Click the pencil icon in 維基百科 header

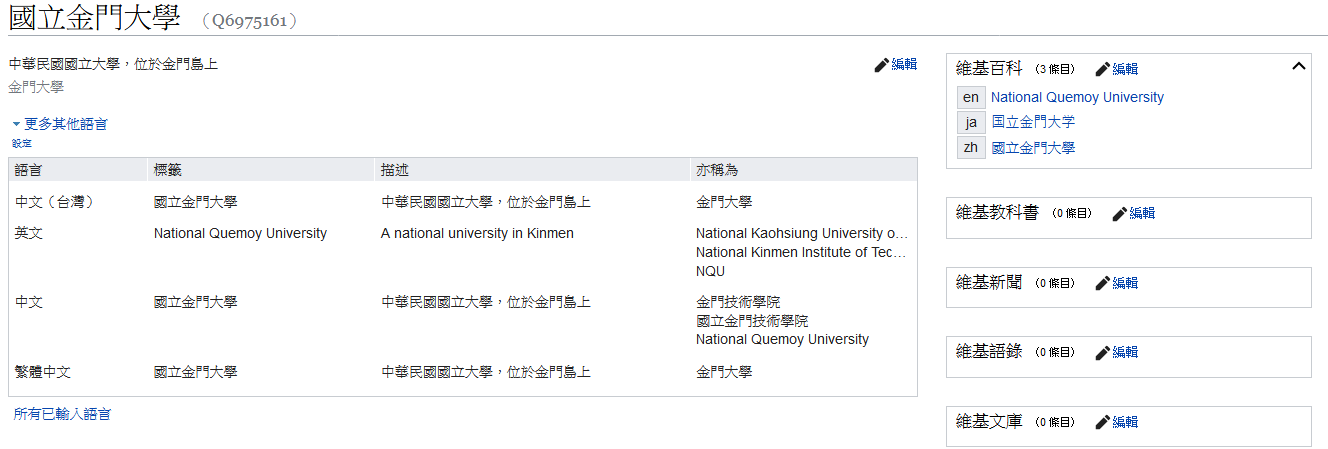click(x=1103, y=69)
